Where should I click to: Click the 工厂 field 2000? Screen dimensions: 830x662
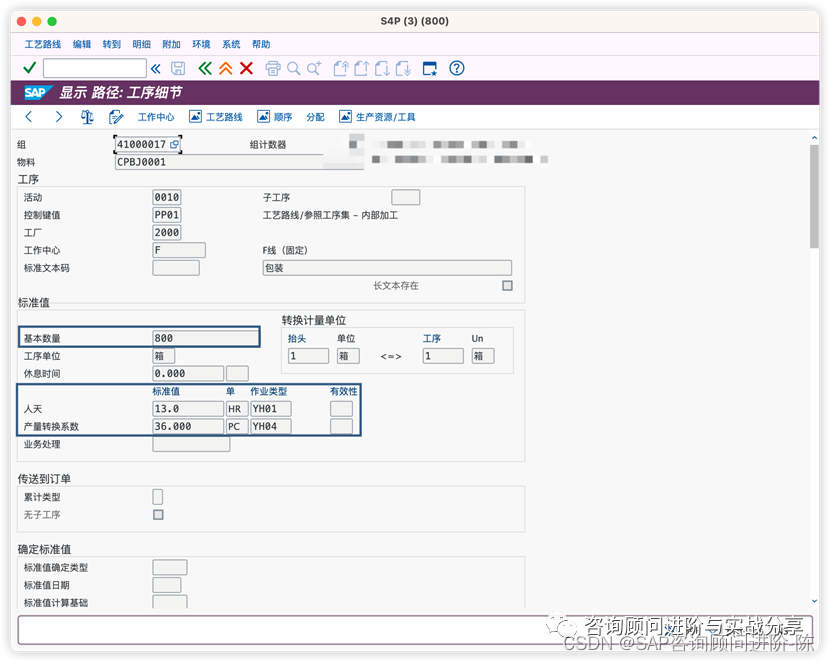167,232
